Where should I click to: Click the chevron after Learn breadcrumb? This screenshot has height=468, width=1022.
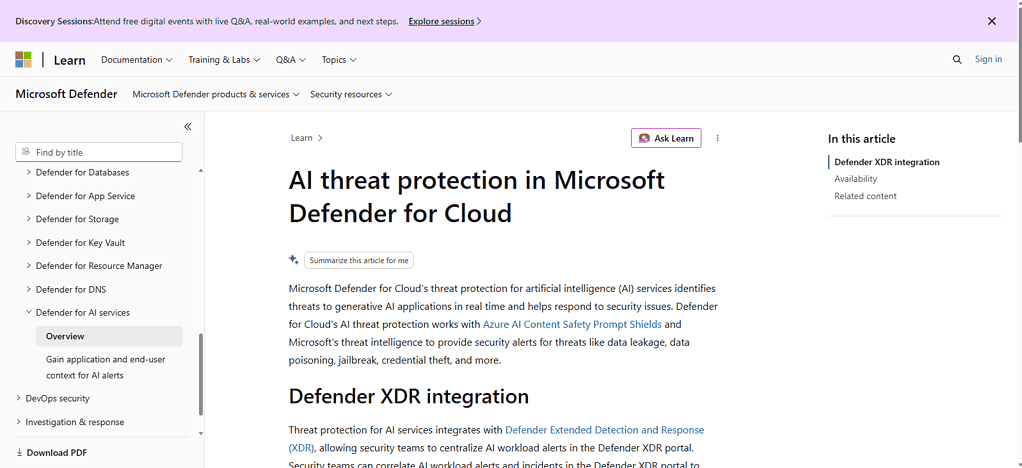(x=320, y=138)
